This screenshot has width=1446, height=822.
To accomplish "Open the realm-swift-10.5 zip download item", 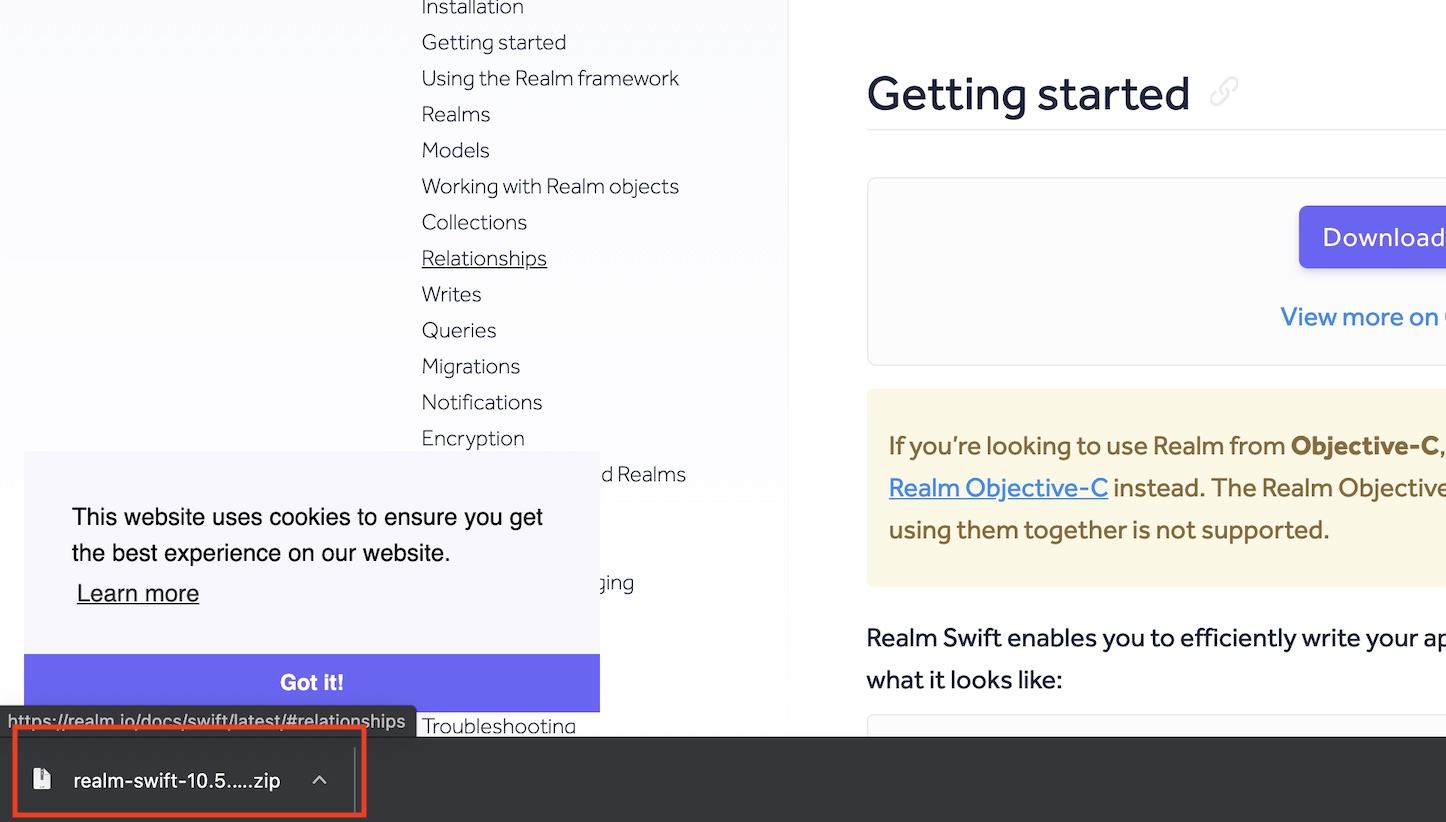I will tap(176, 781).
